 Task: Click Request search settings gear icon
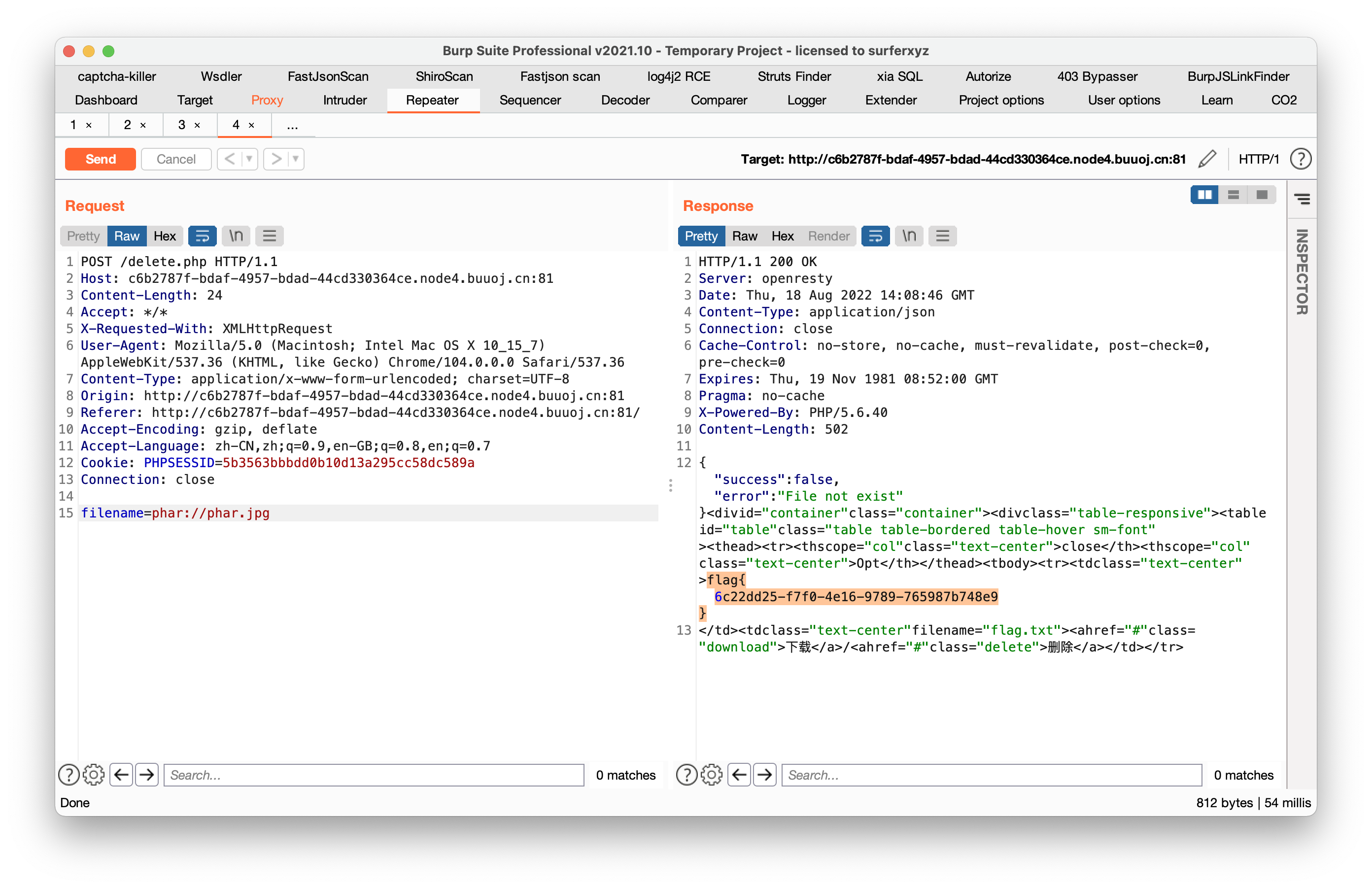coord(94,774)
